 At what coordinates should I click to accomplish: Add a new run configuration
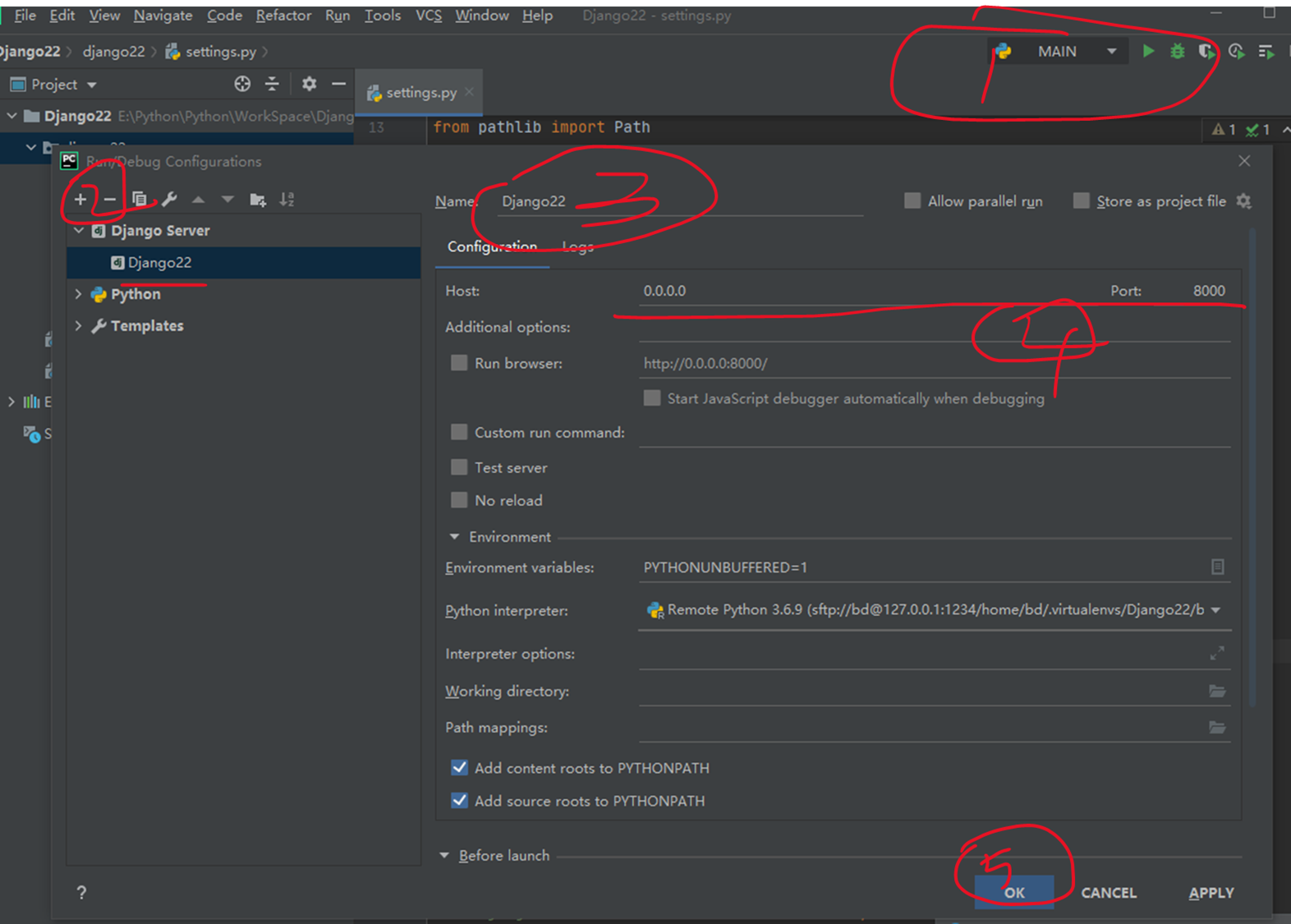[x=80, y=199]
